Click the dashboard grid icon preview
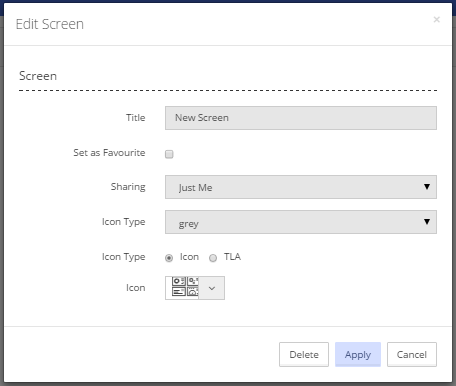This screenshot has height=386, width=456. click(185, 287)
